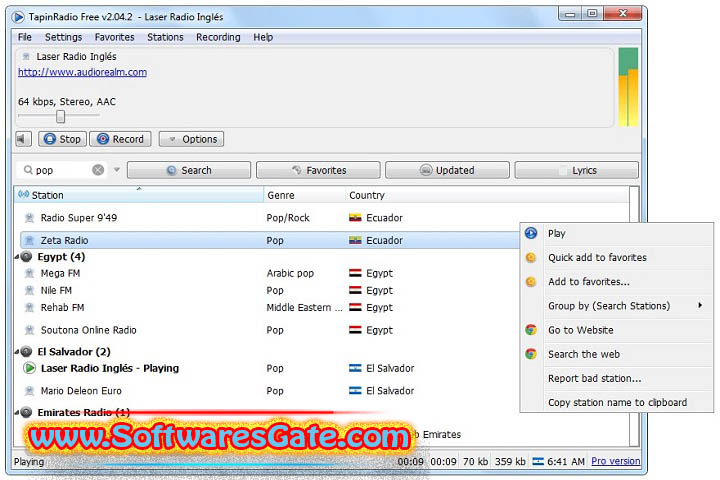Screen dimensions: 720x480
Task: Sort by the Country column header
Action: tap(487, 195)
